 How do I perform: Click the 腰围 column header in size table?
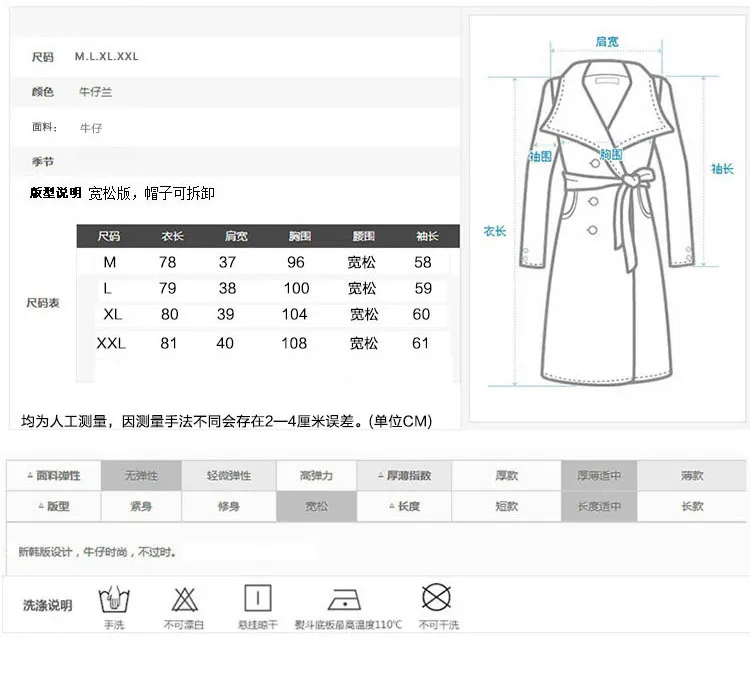click(x=364, y=236)
